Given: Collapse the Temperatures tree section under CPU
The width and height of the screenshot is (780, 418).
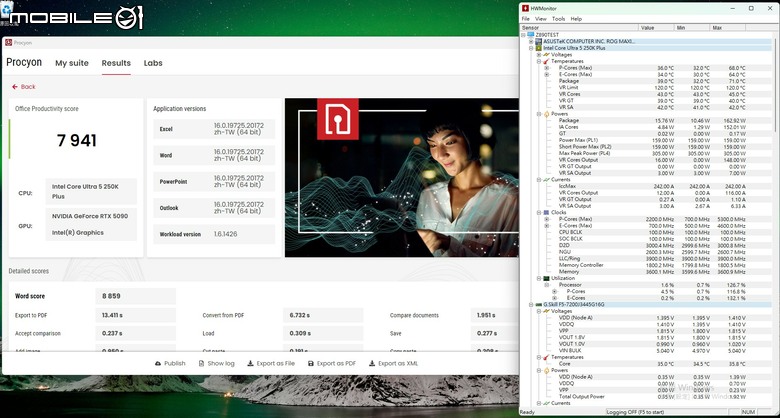Looking at the screenshot, I should click(x=539, y=61).
